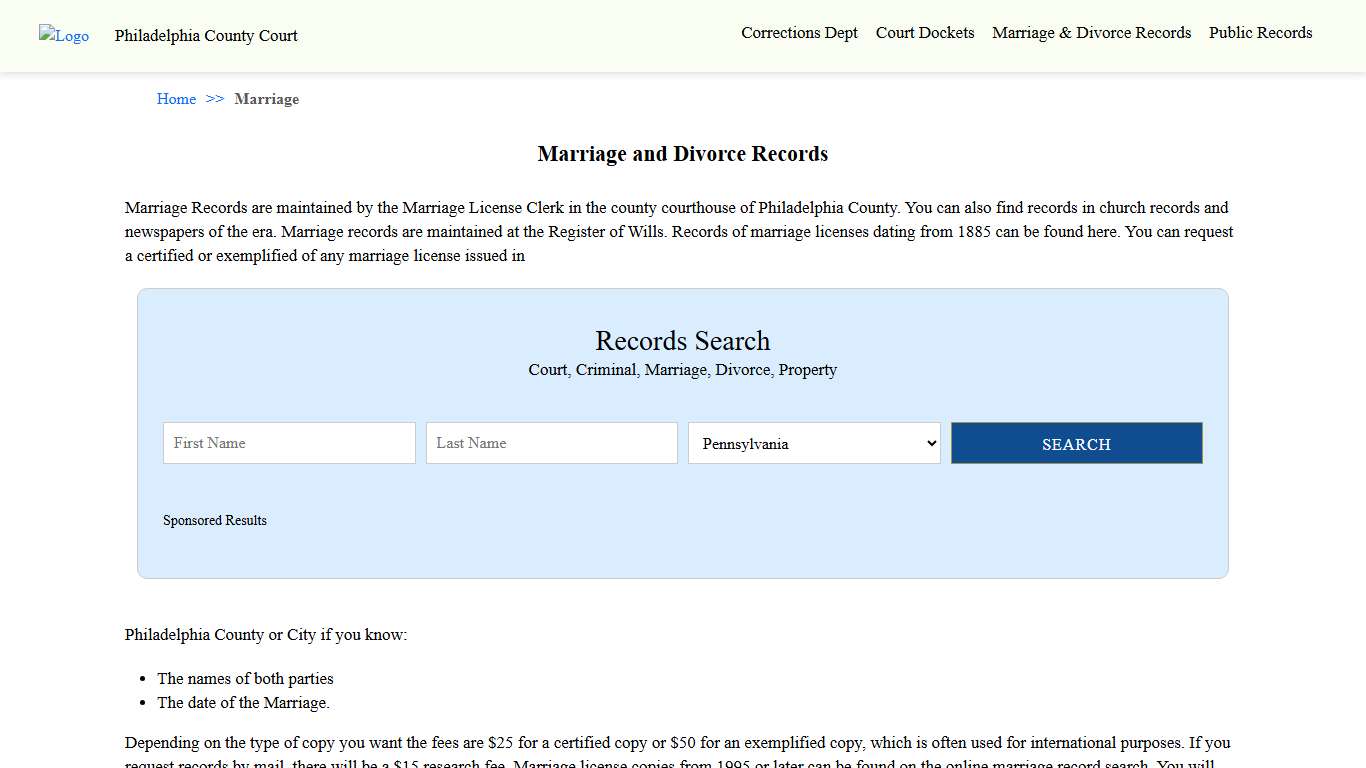Viewport: 1366px width, 768px height.
Task: Click the Sponsored Results label
Action: coord(214,520)
